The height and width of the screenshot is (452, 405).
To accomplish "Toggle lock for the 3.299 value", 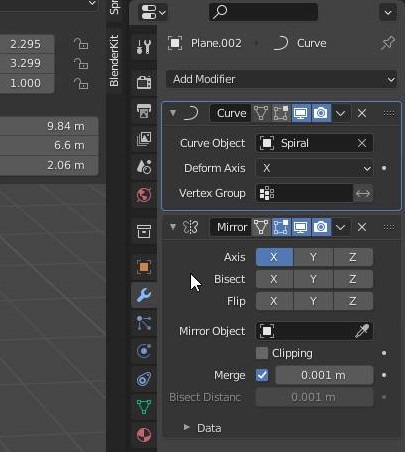I will pos(81,63).
